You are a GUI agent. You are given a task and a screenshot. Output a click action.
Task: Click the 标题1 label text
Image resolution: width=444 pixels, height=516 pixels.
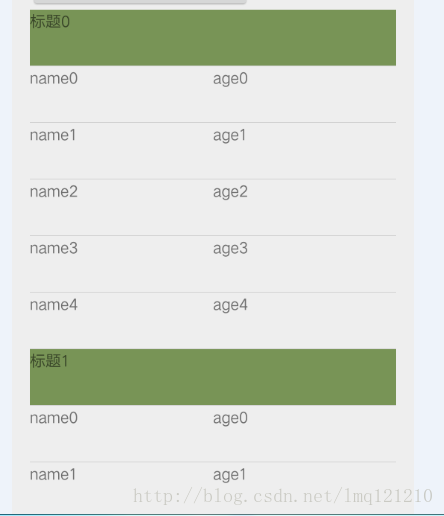pos(49,361)
